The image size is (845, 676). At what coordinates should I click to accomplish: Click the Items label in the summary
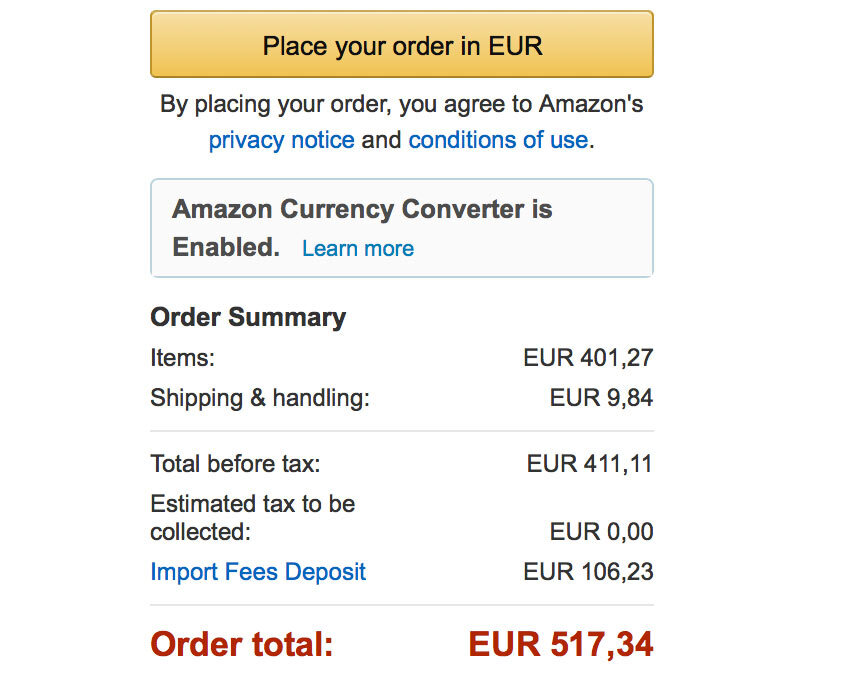pyautogui.click(x=182, y=358)
